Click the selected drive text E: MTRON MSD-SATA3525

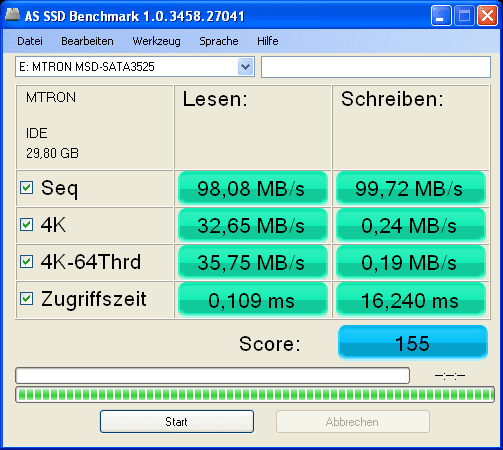tap(87, 67)
